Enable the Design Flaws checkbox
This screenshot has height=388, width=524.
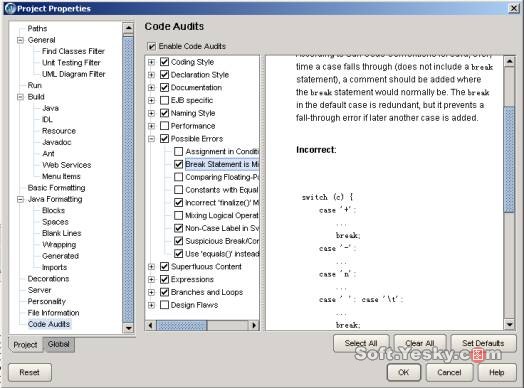point(164,305)
